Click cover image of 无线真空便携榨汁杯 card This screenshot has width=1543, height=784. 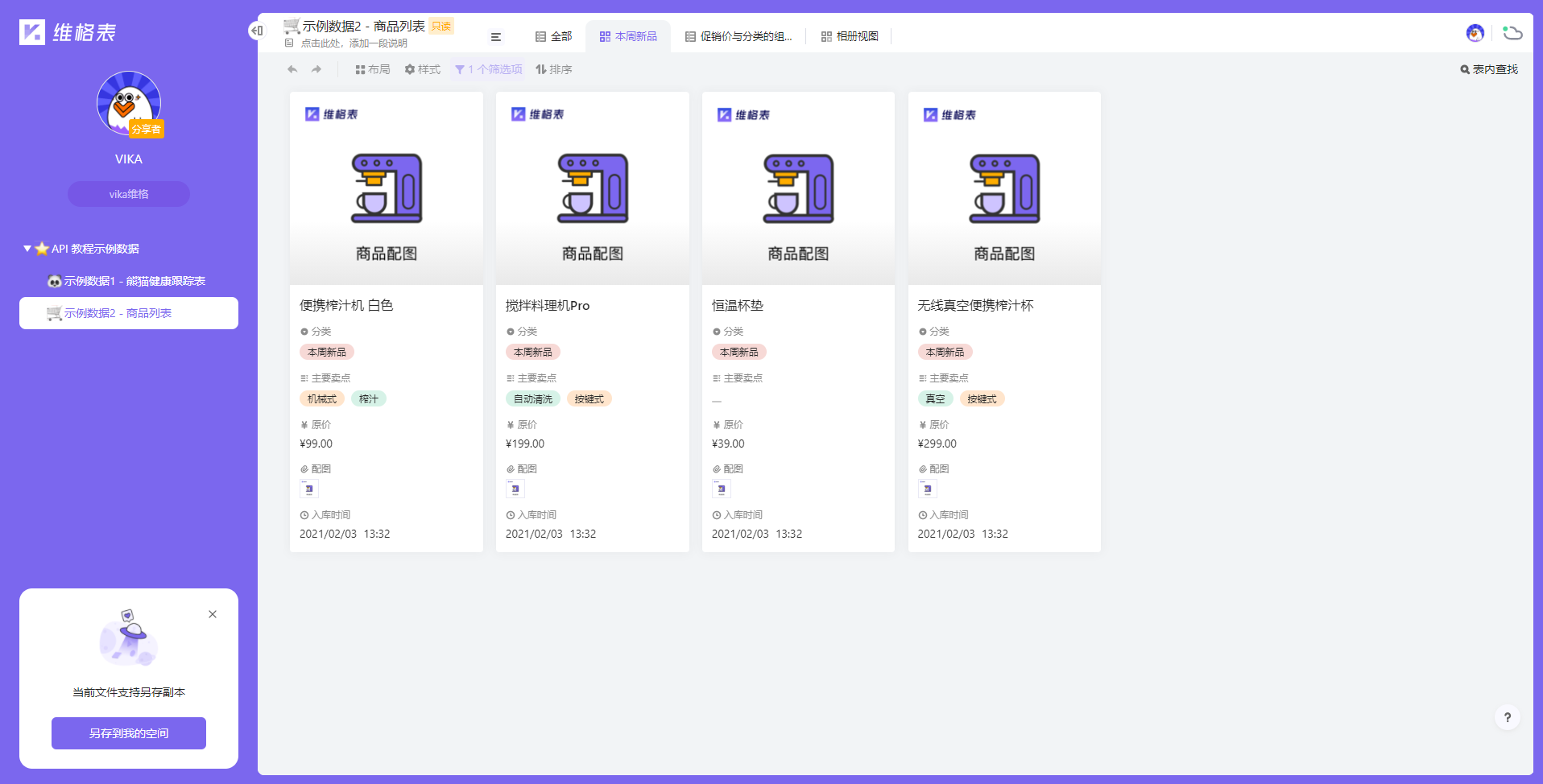(x=1004, y=188)
